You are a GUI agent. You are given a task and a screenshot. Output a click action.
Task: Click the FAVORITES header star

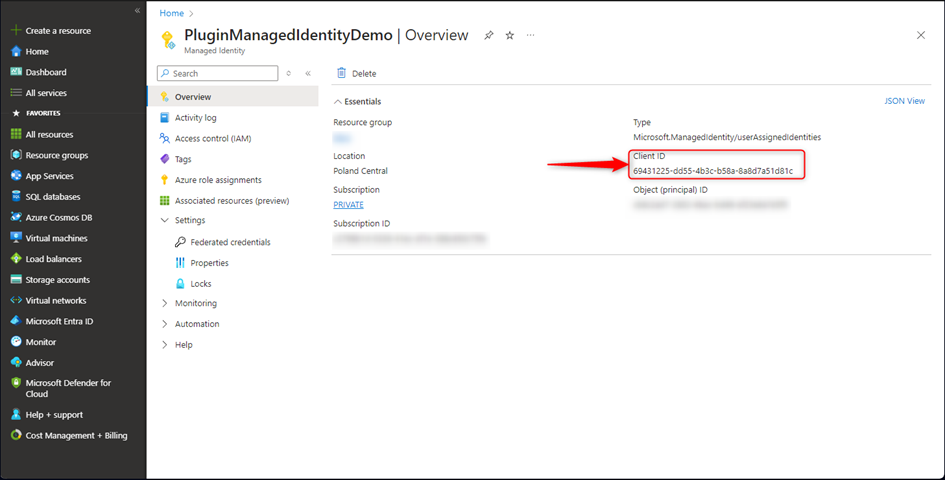click(16, 113)
